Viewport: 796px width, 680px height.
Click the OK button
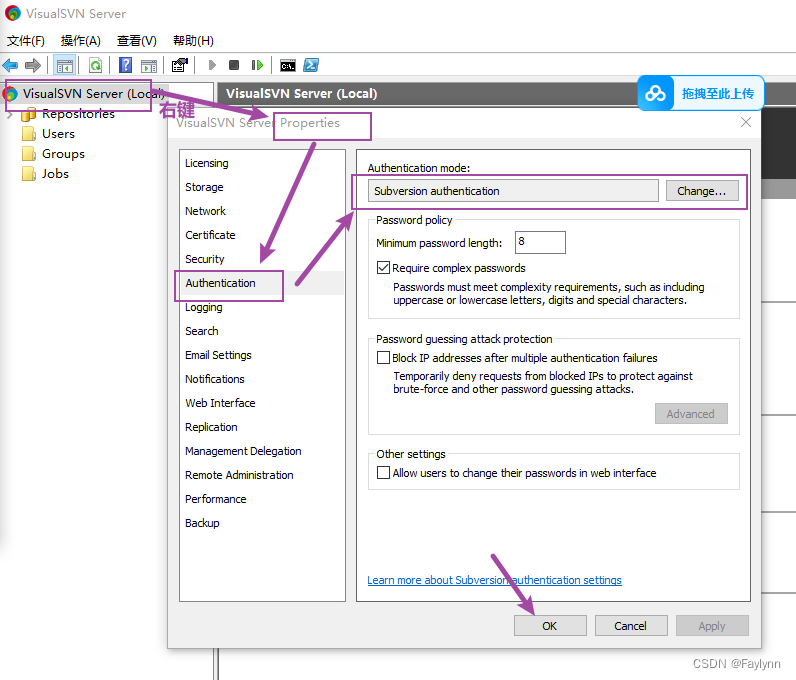(x=550, y=626)
